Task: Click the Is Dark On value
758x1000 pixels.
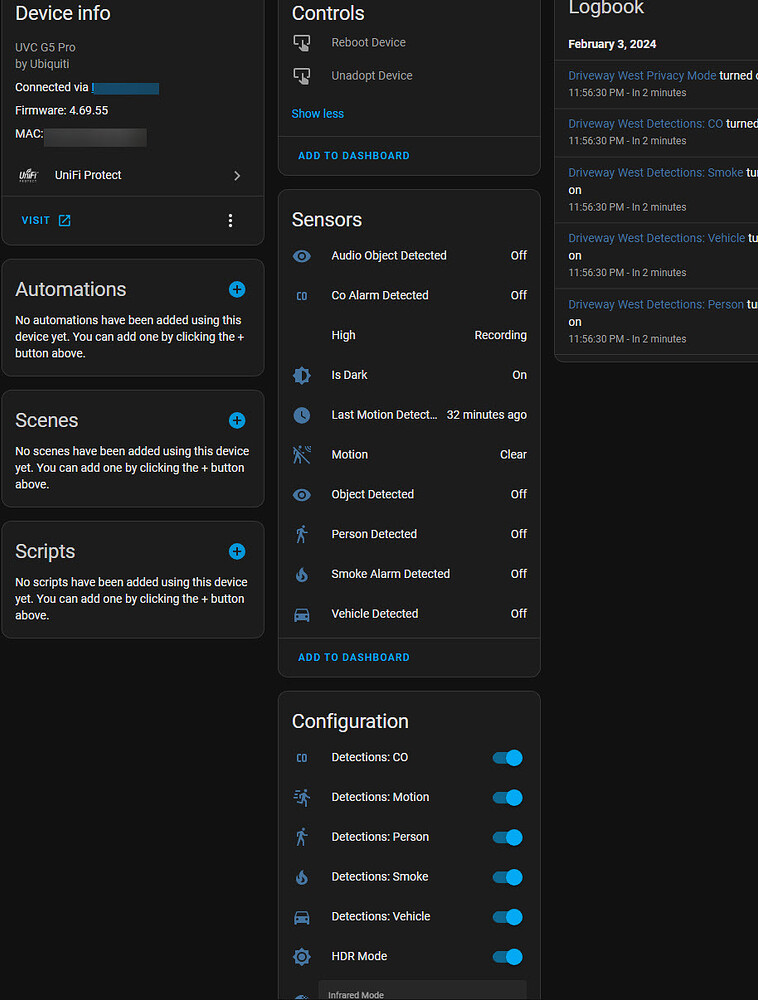Action: pyautogui.click(x=520, y=376)
